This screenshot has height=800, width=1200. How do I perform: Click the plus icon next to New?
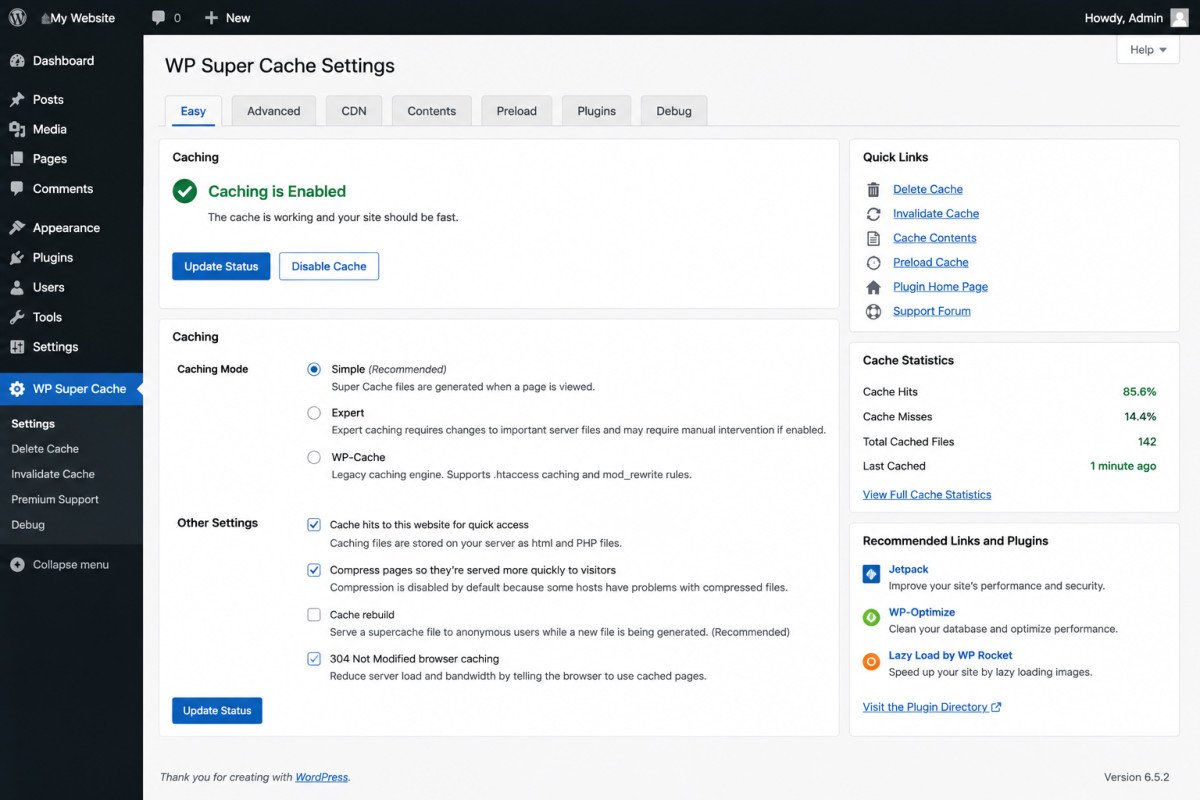(211, 18)
